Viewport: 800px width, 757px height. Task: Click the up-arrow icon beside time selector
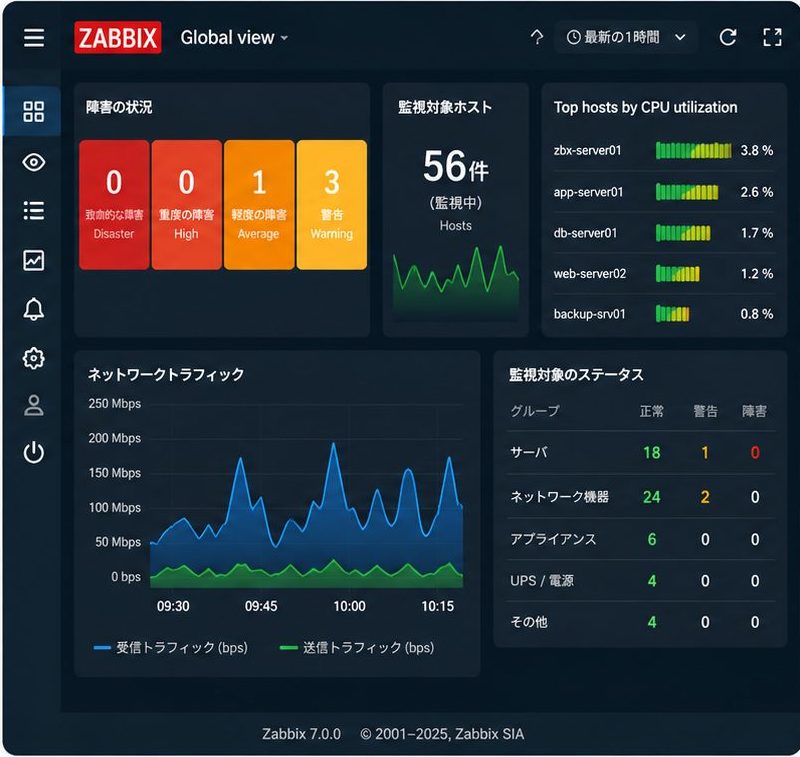[537, 37]
